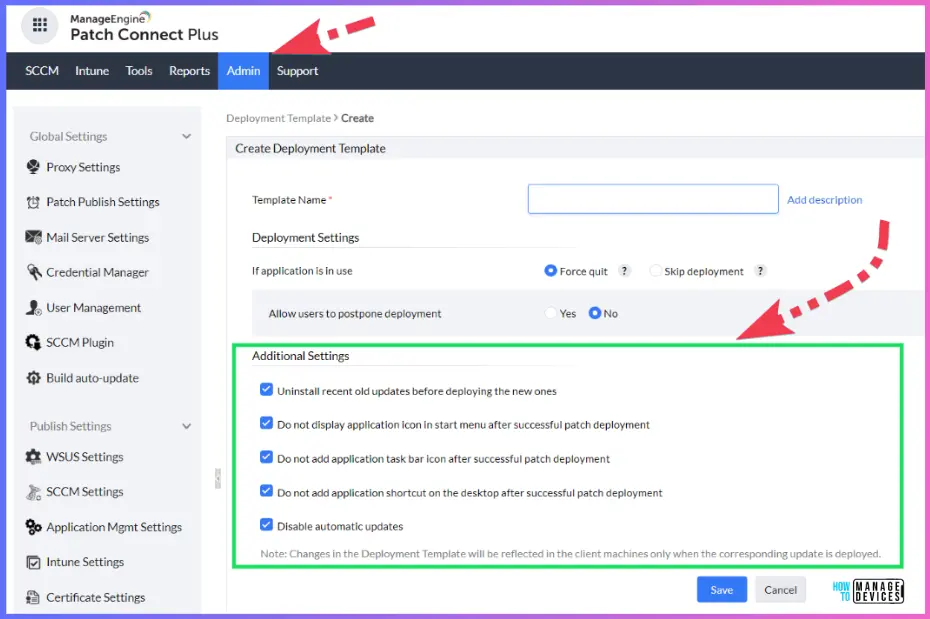This screenshot has width=930, height=619.
Task: Choose No for allow postpone deployment
Action: pos(594,312)
